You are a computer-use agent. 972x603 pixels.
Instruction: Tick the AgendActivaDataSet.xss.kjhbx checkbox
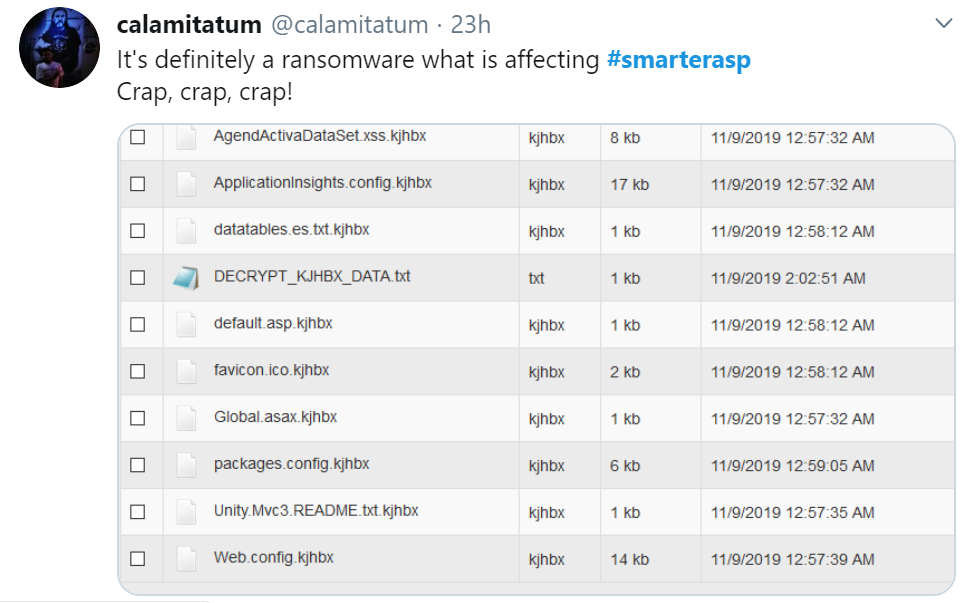pyautogui.click(x=138, y=137)
